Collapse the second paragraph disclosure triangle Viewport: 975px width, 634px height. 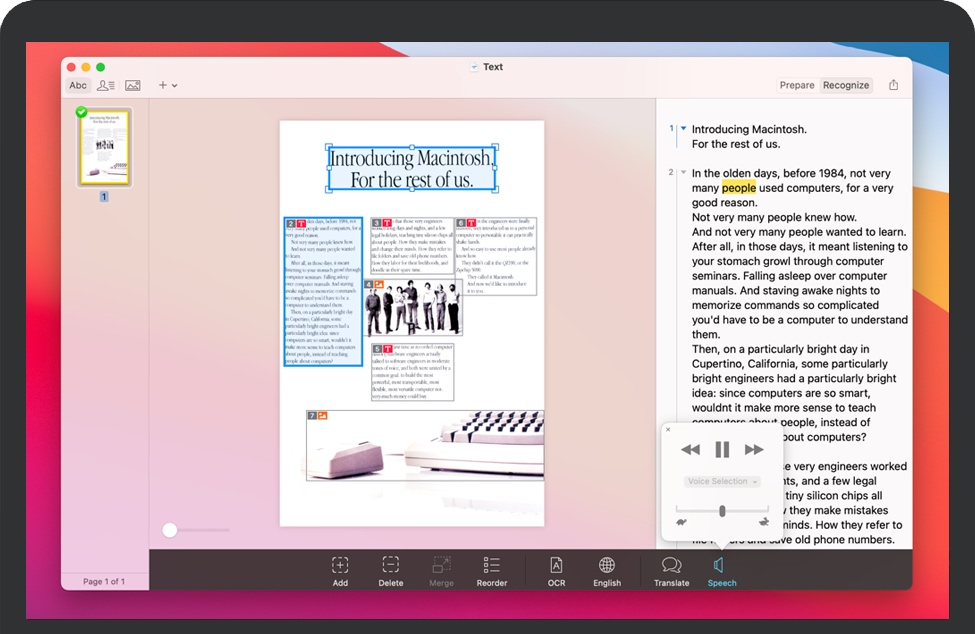pyautogui.click(x=681, y=172)
